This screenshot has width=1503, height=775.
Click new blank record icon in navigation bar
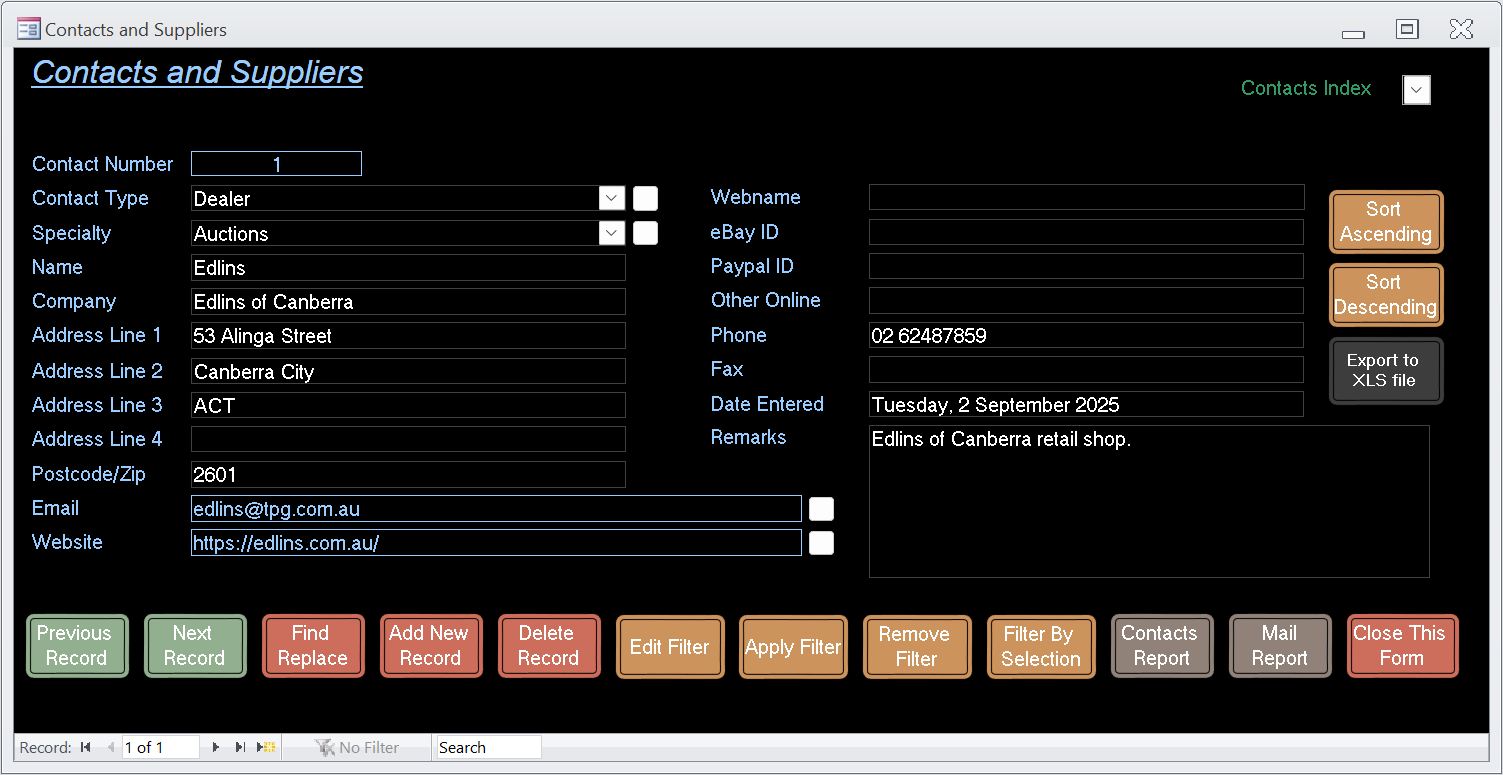point(266,747)
